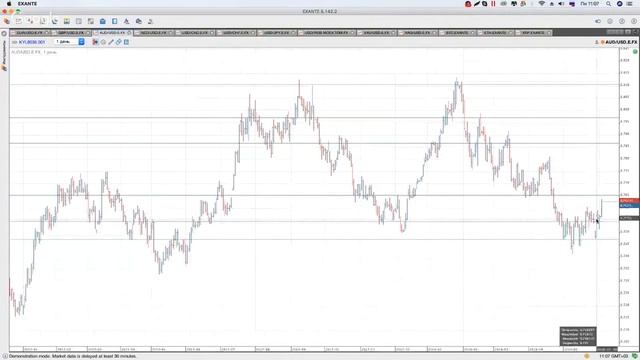Click the pie-chart clock icon in main toolbar
The height and width of the screenshot is (360, 640).
(x=55, y=21)
